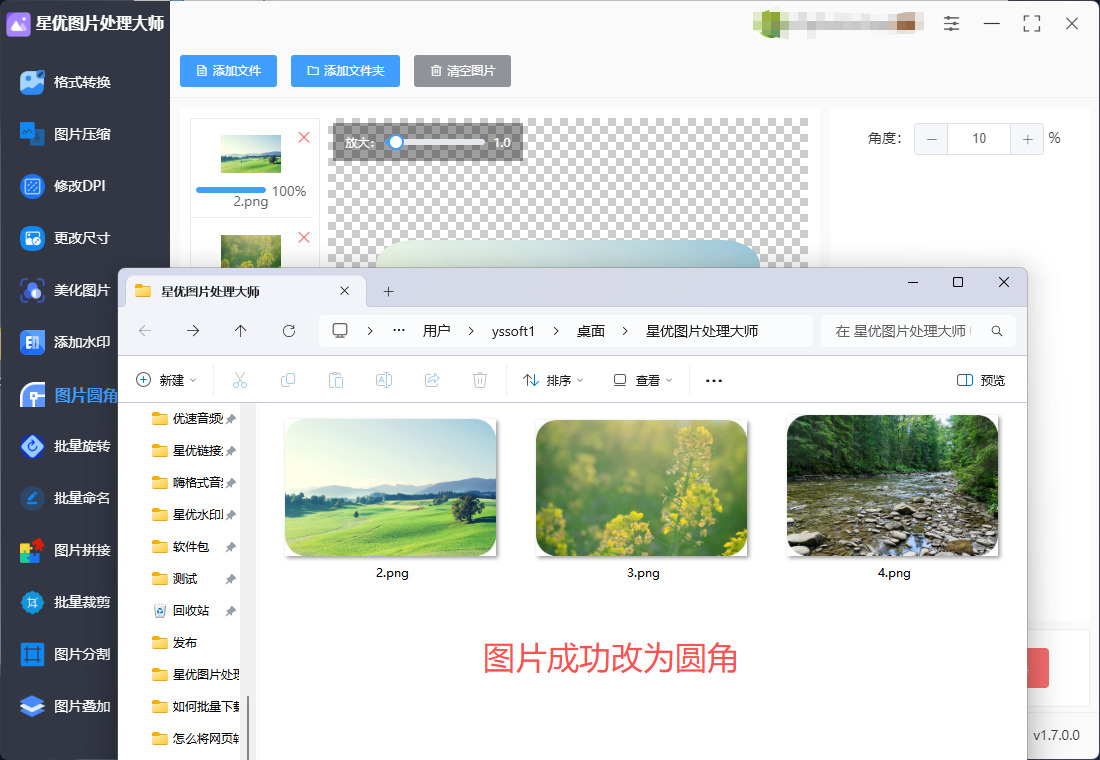The image size is (1100, 760).
Task: Select 图片分割 image split tool
Action: tap(65, 654)
